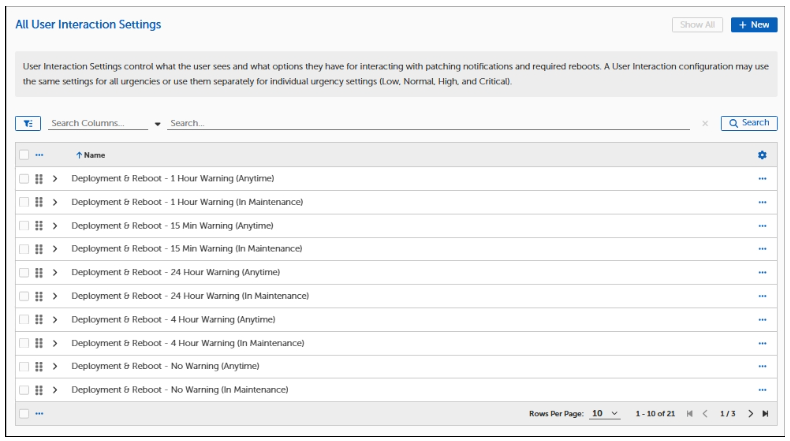Expand the No Warning (Anytime) row
The image size is (790, 441).
click(55, 366)
